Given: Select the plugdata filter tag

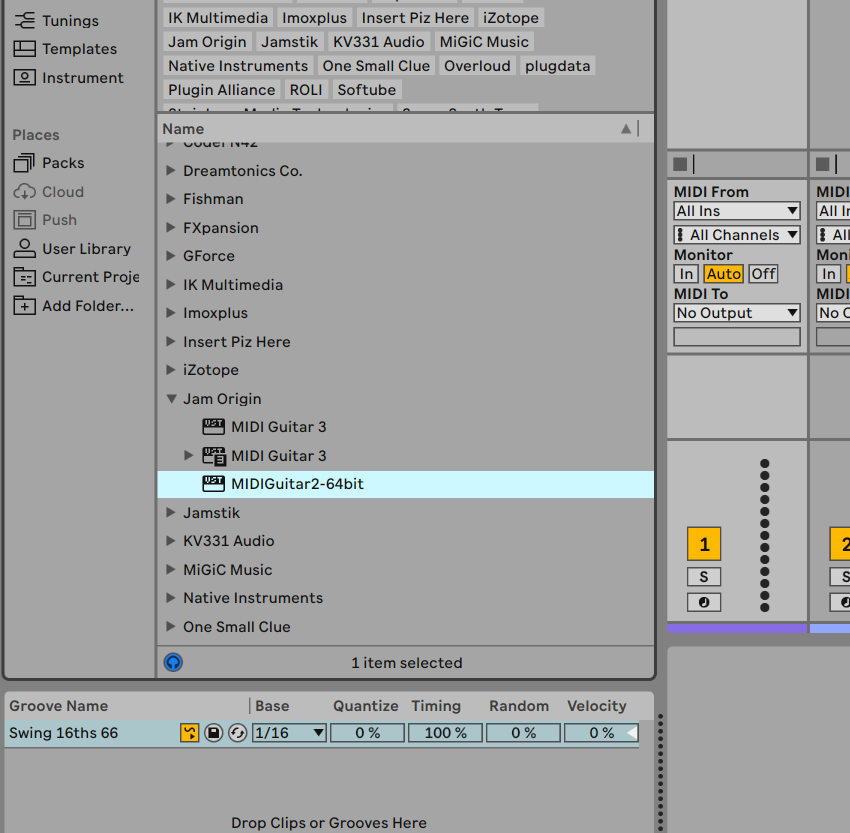Looking at the screenshot, I should (557, 66).
